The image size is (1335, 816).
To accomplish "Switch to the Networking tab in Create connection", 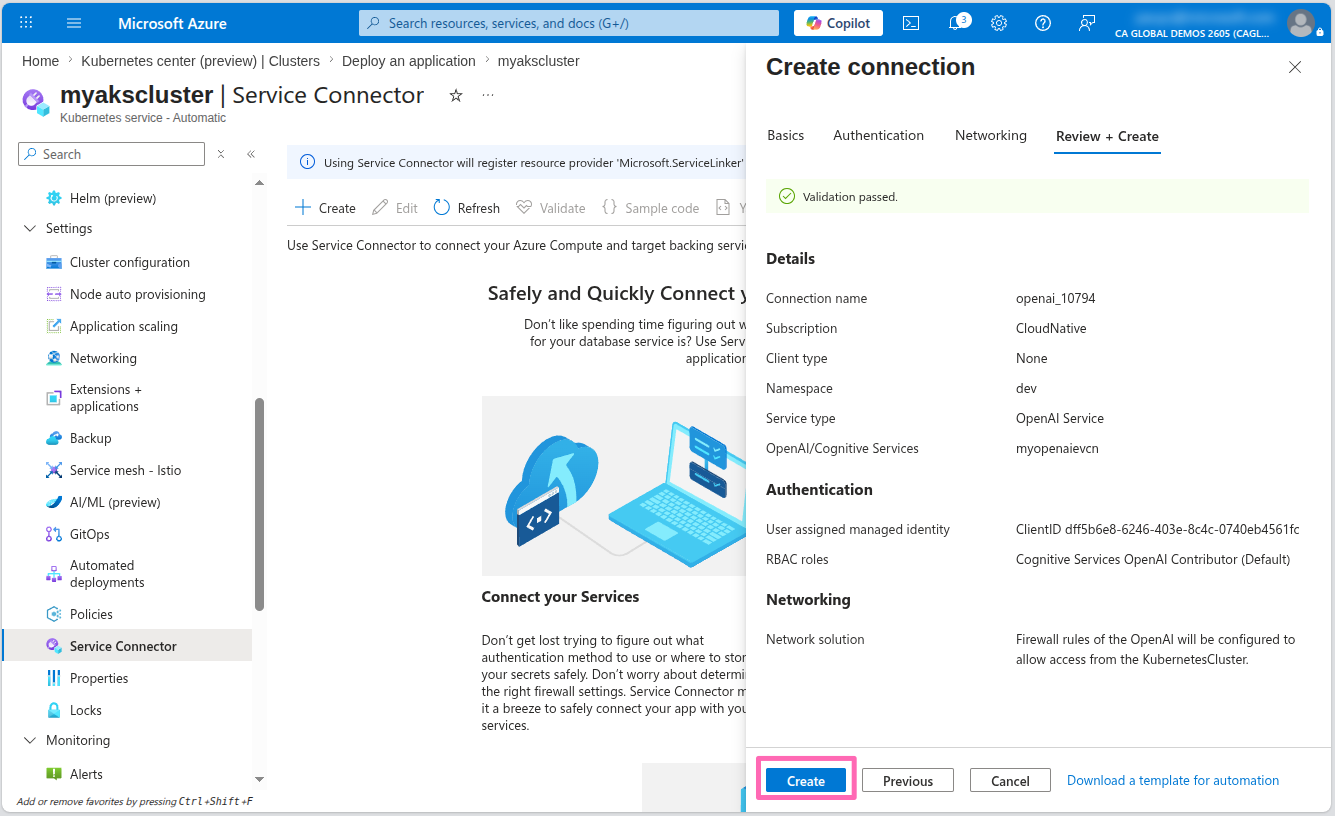I will coord(991,135).
